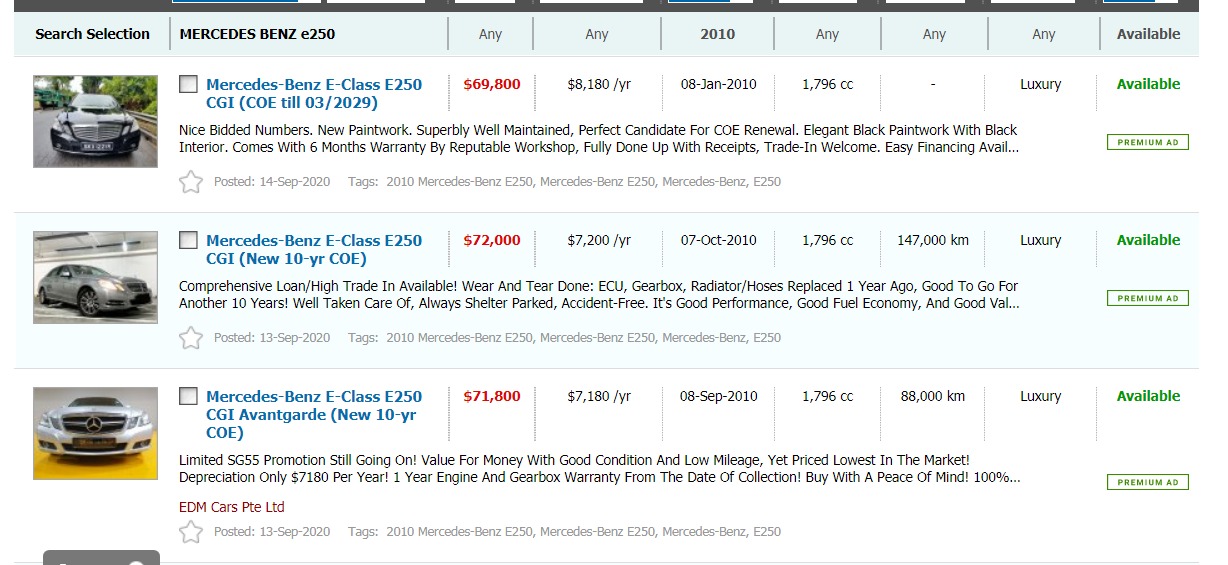Tick the checkbox for E250 CGI (COE till 03/2029)

(x=188, y=84)
